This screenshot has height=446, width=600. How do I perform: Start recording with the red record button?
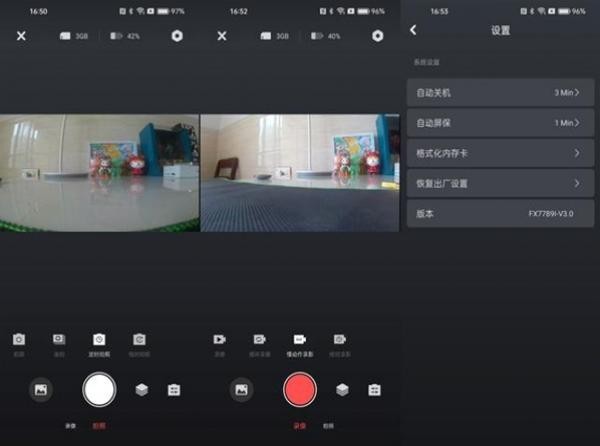tap(300, 389)
